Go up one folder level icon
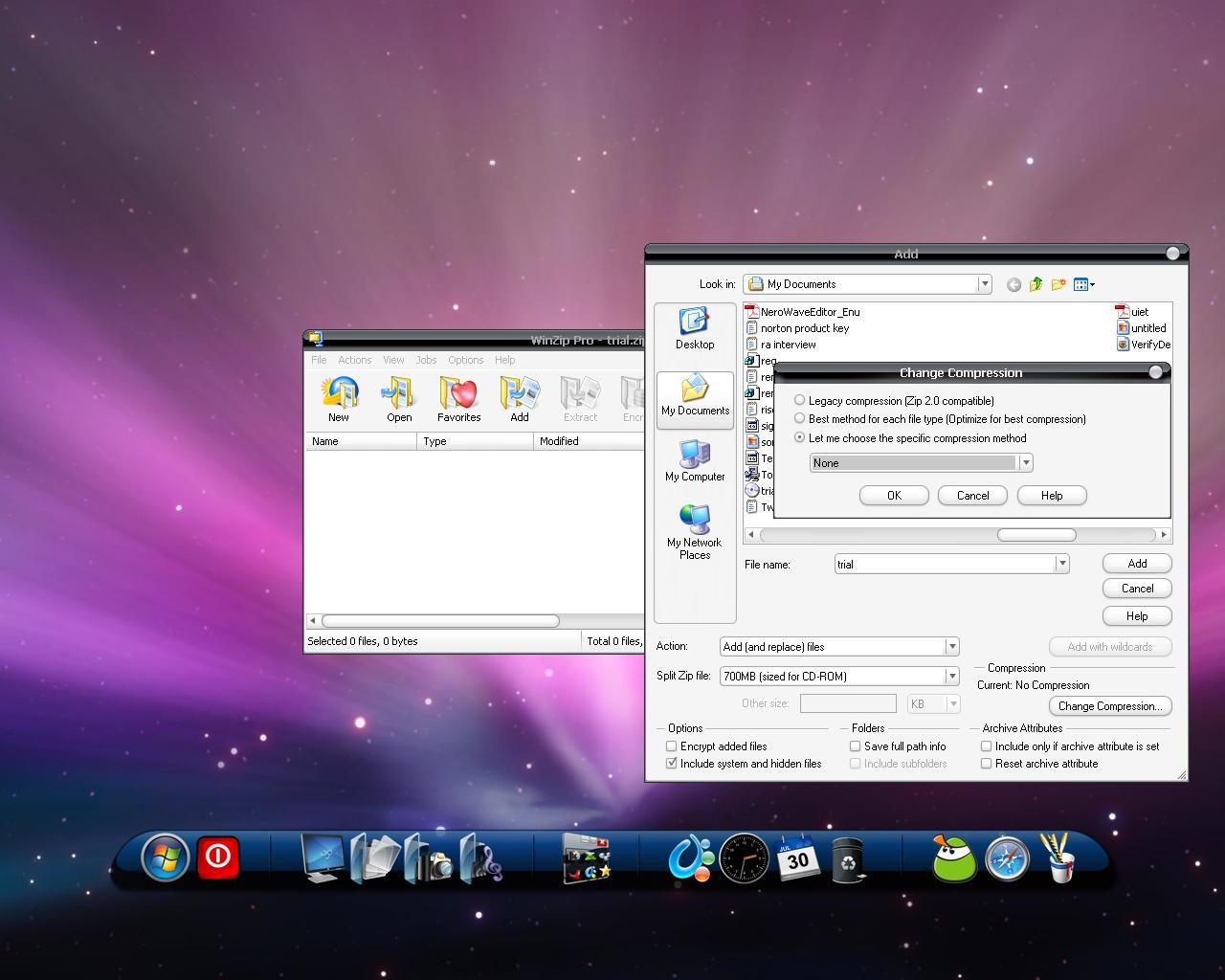1225x980 pixels. click(x=1036, y=284)
